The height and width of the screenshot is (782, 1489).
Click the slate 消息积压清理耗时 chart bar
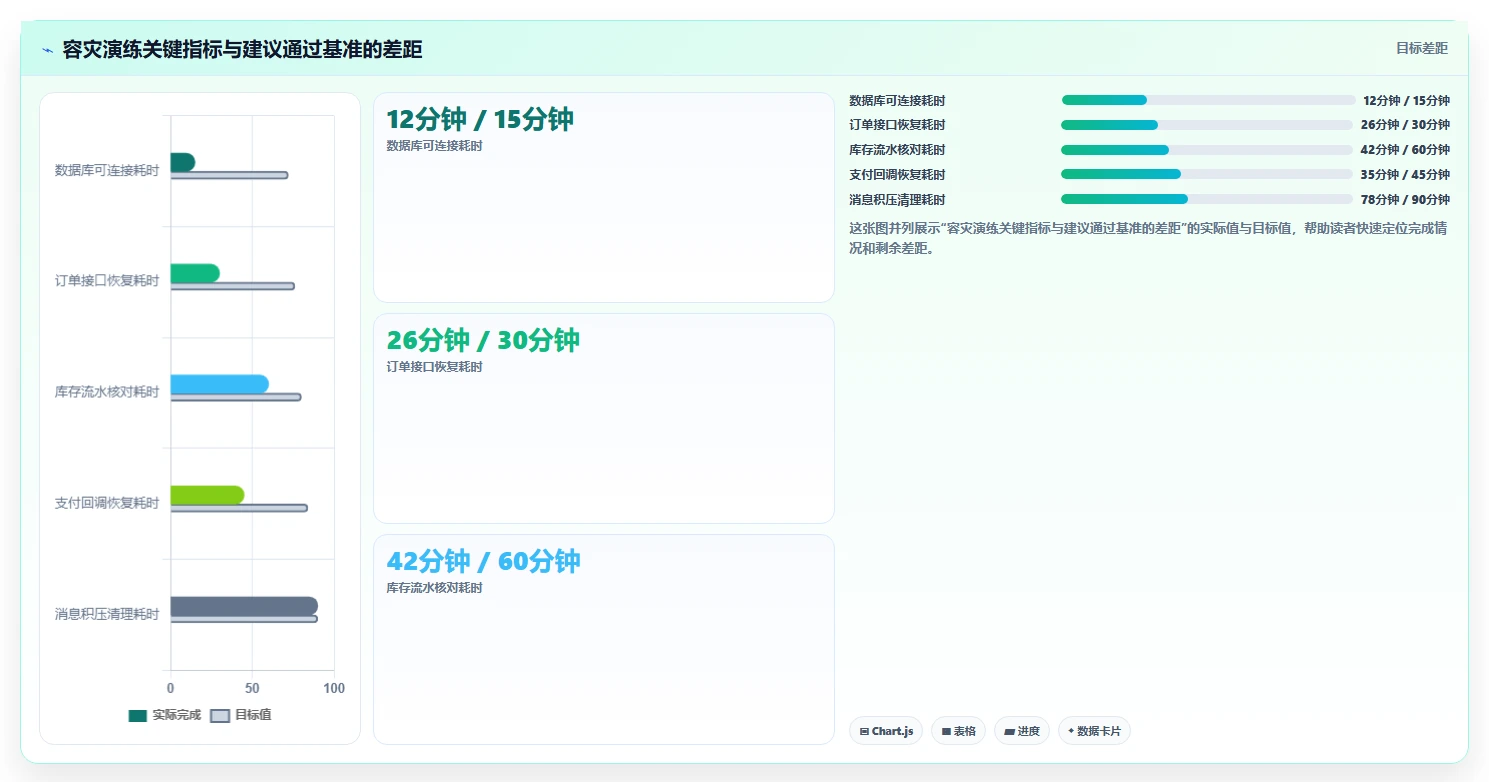[x=244, y=606]
